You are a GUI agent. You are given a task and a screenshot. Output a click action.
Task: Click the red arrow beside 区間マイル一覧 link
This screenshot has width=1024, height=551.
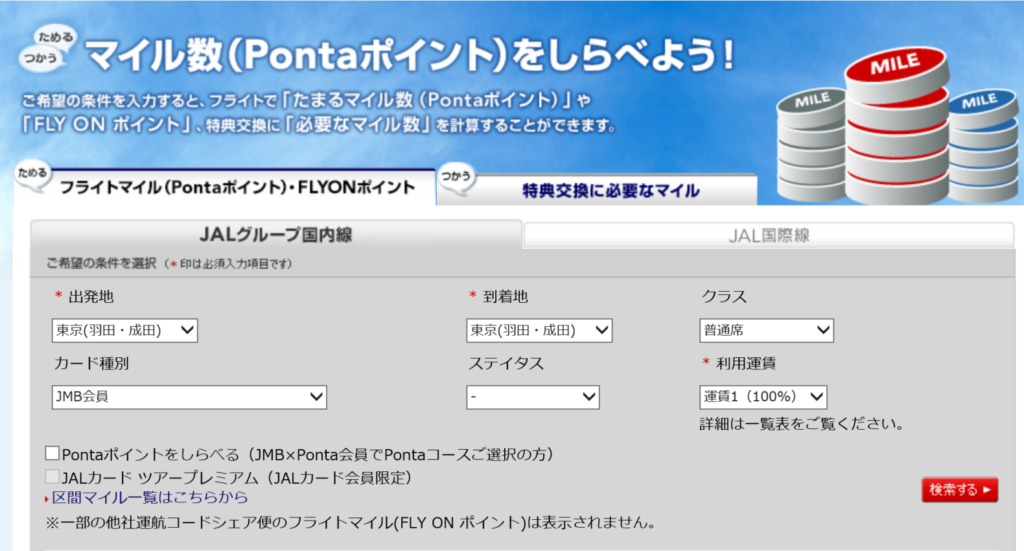46,498
